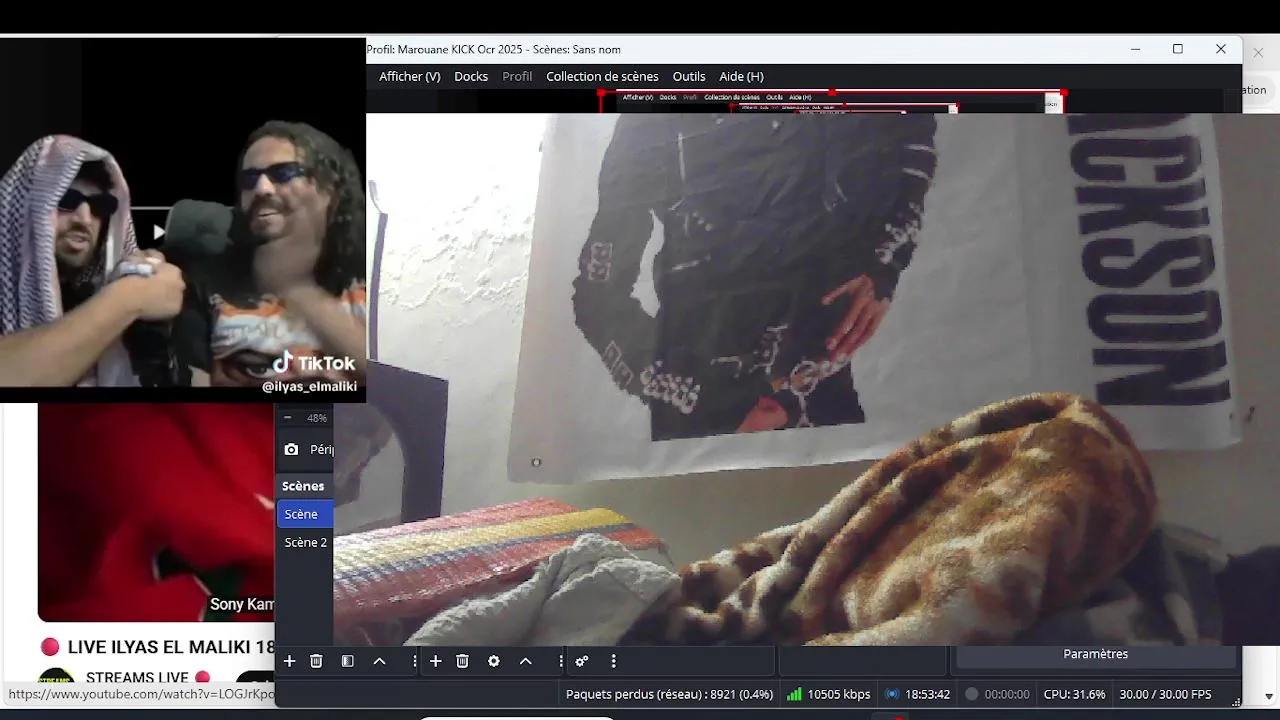Select the Scène item in scenes list
The height and width of the screenshot is (720, 1280).
(x=305, y=514)
